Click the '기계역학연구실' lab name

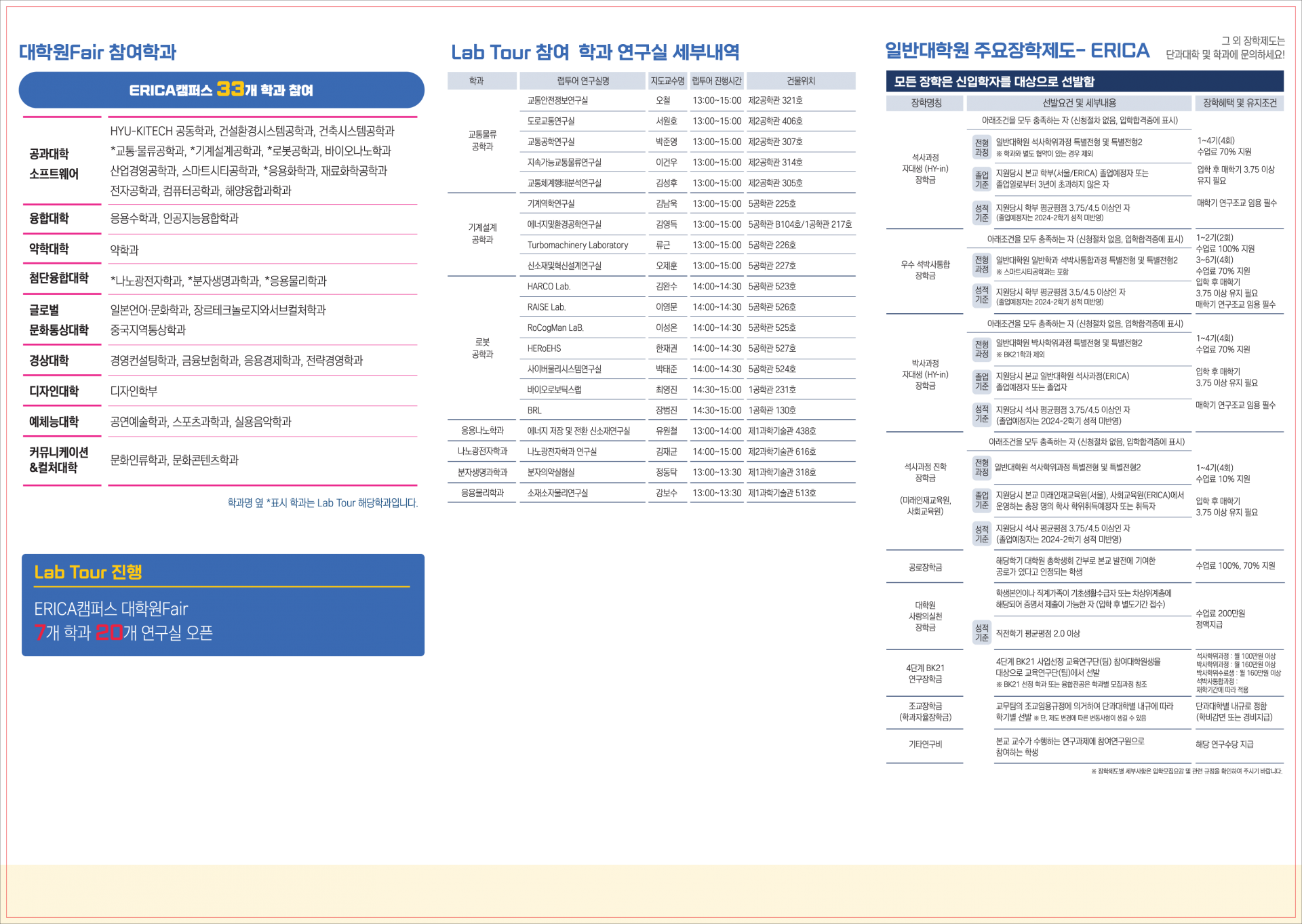tap(551, 204)
